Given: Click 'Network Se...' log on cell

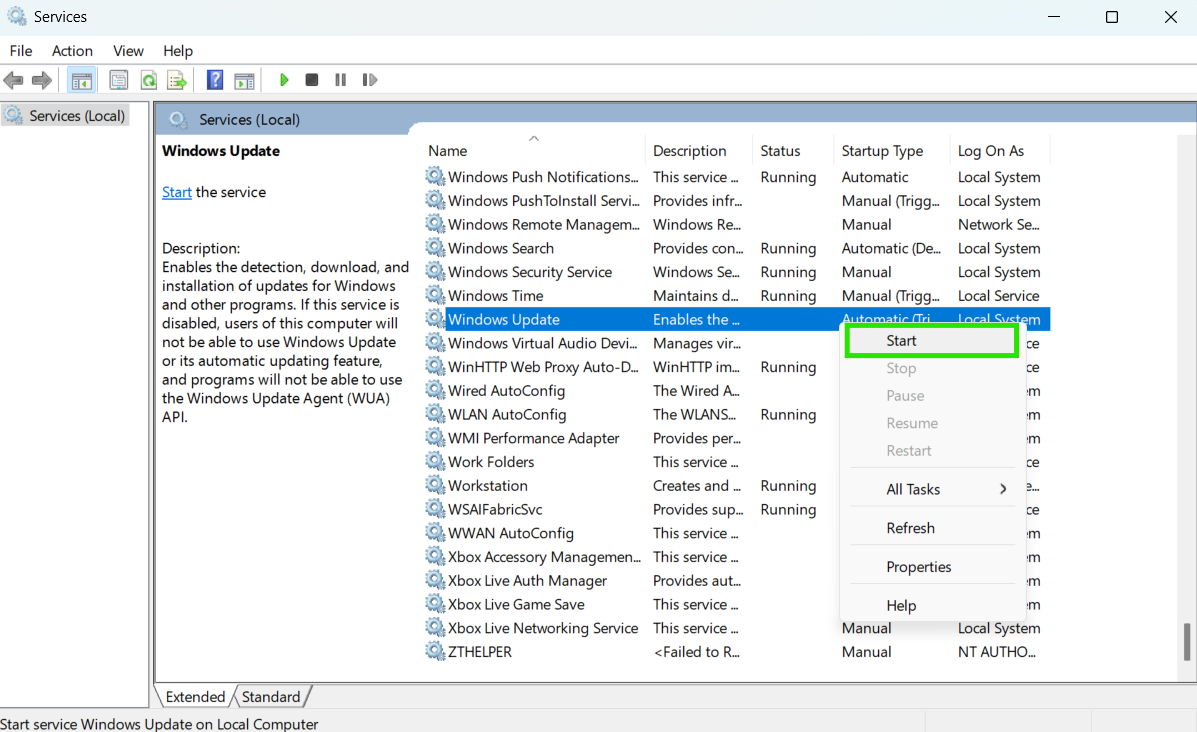Looking at the screenshot, I should [999, 224].
